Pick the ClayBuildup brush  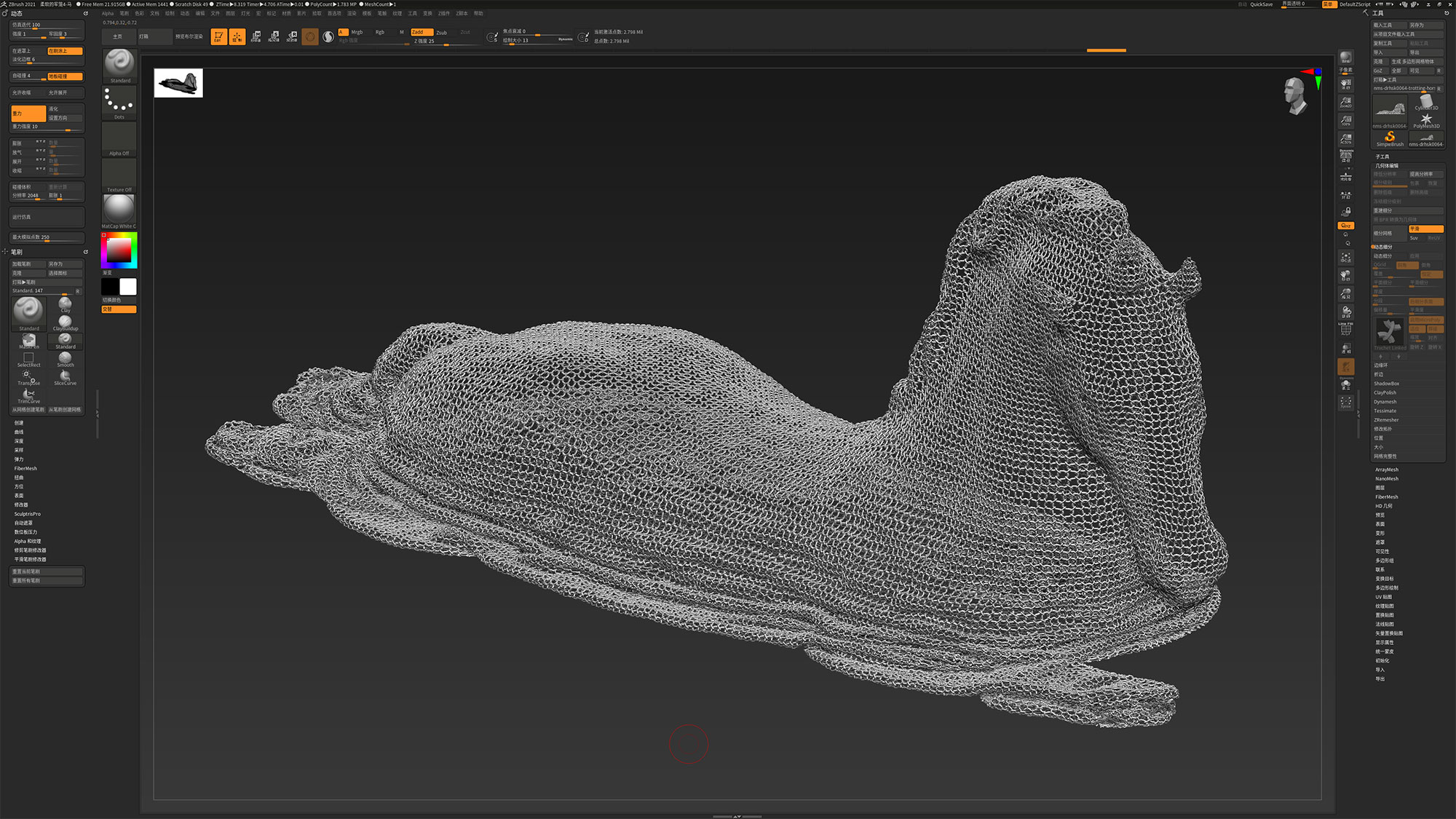click(65, 322)
